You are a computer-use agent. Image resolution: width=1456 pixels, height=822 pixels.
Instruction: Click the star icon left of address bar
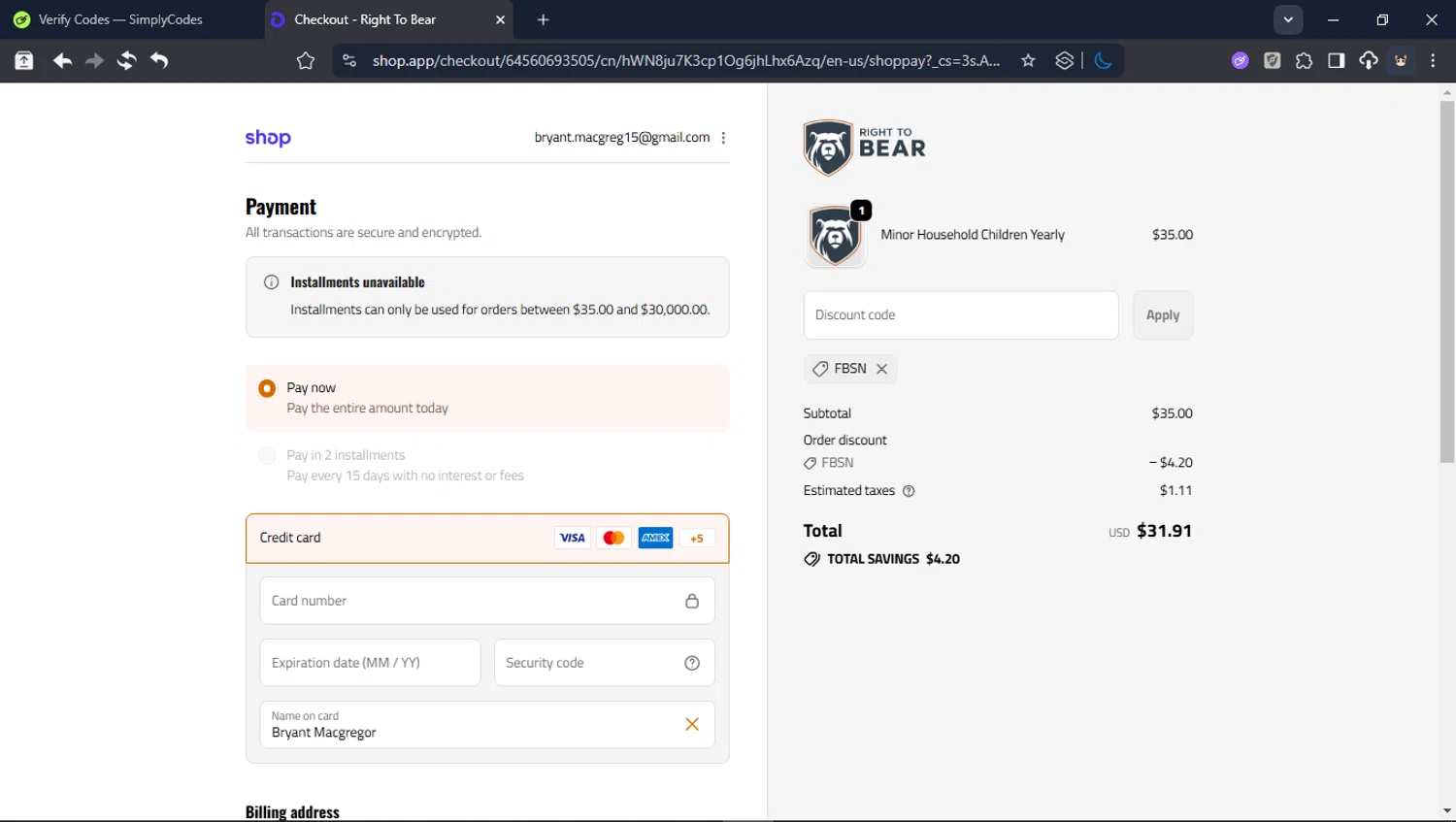(306, 61)
